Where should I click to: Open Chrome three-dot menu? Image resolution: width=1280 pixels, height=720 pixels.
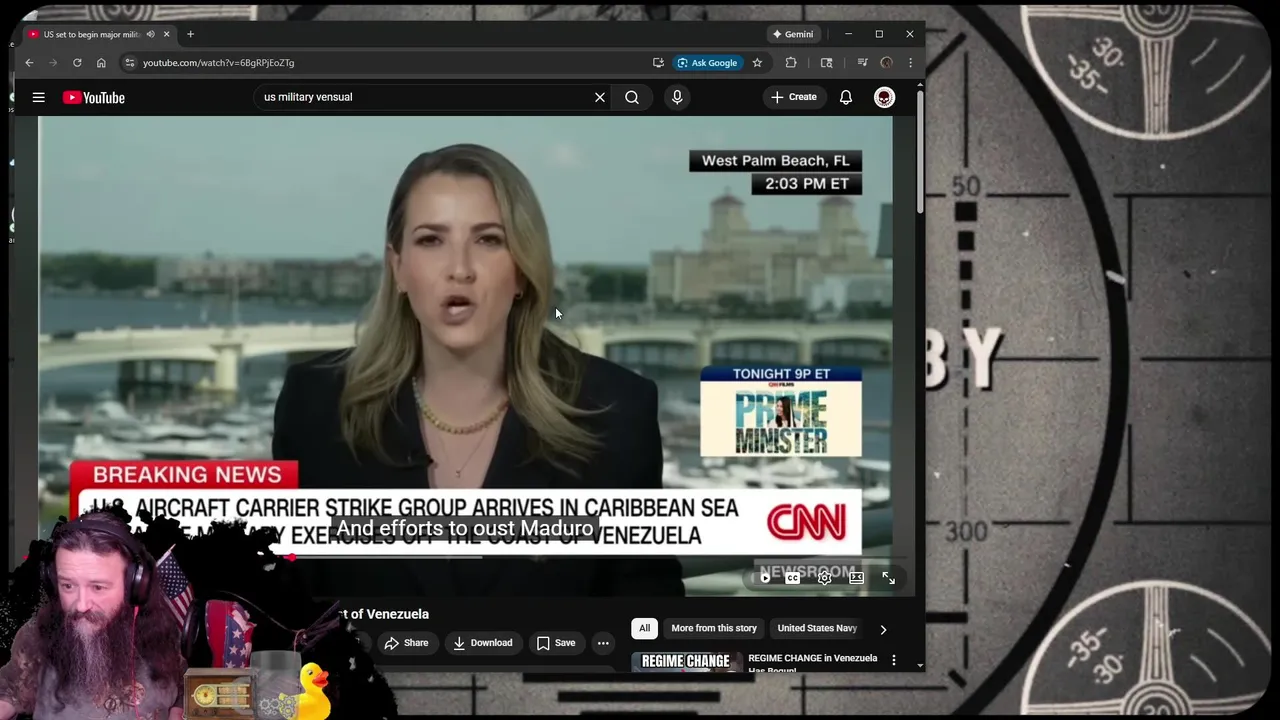[x=910, y=62]
